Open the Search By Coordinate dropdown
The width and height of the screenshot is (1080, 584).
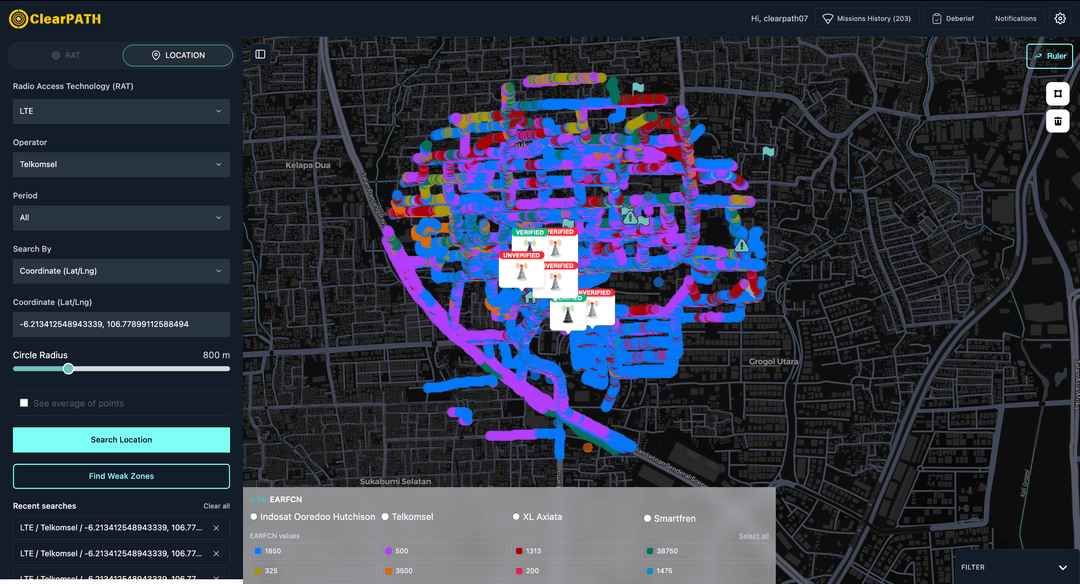[x=121, y=271]
